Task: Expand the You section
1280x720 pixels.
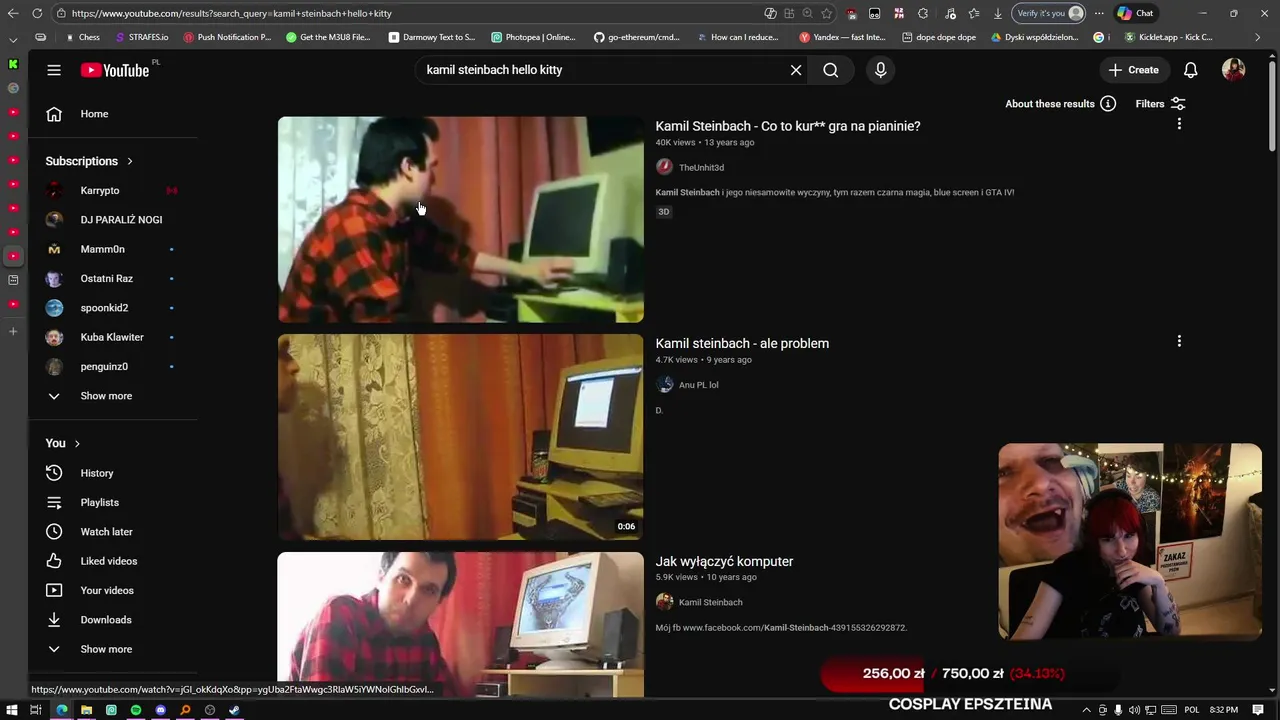Action: 62,443
